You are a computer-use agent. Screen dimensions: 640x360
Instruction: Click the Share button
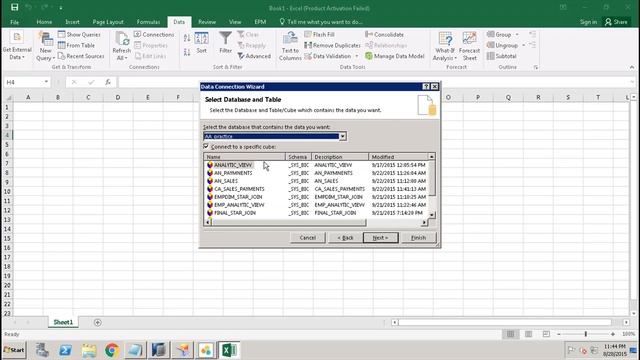[616, 22]
